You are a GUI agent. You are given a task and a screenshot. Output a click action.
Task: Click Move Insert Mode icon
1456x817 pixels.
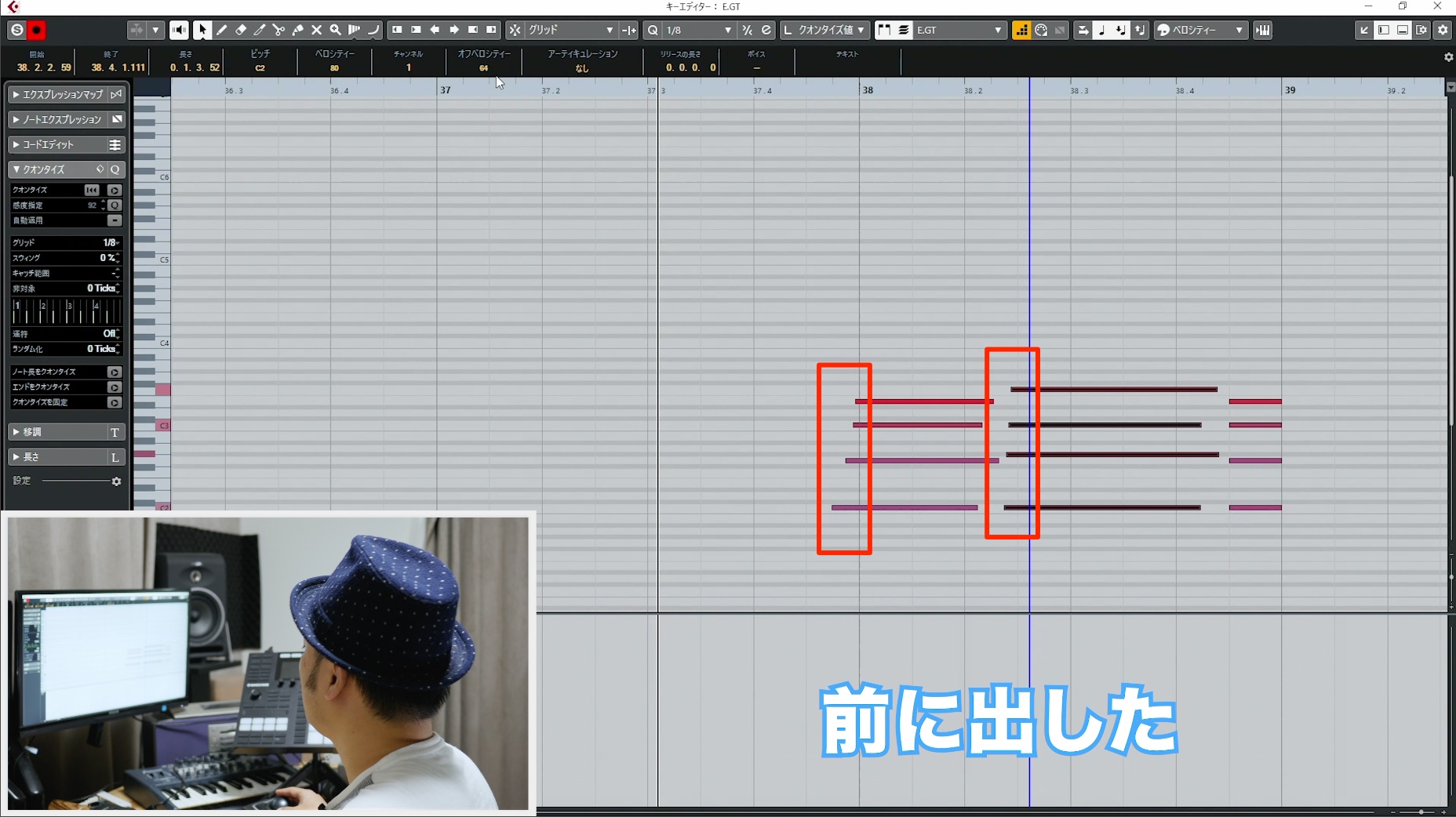[1083, 30]
